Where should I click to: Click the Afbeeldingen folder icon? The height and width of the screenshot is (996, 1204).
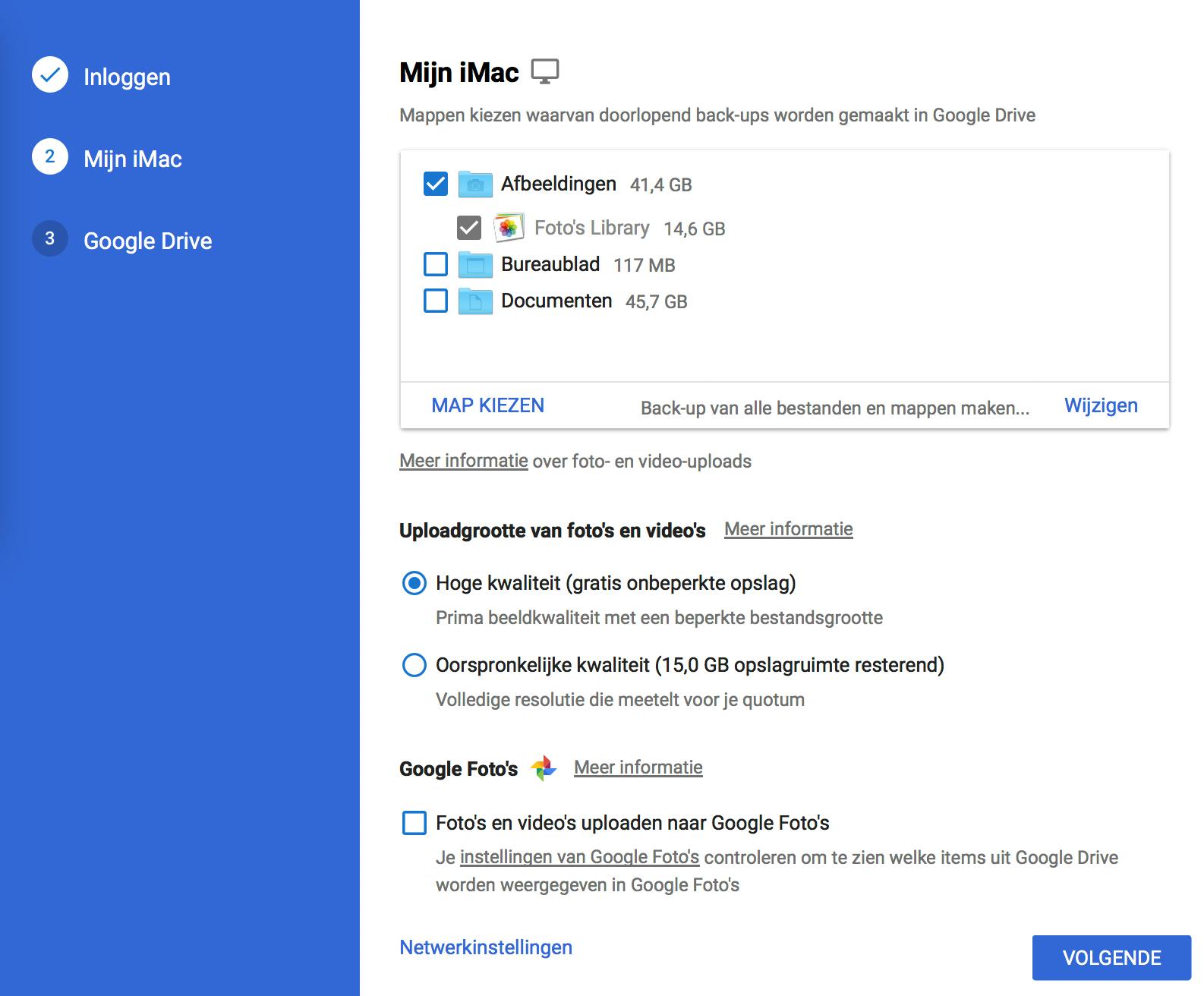tap(475, 184)
